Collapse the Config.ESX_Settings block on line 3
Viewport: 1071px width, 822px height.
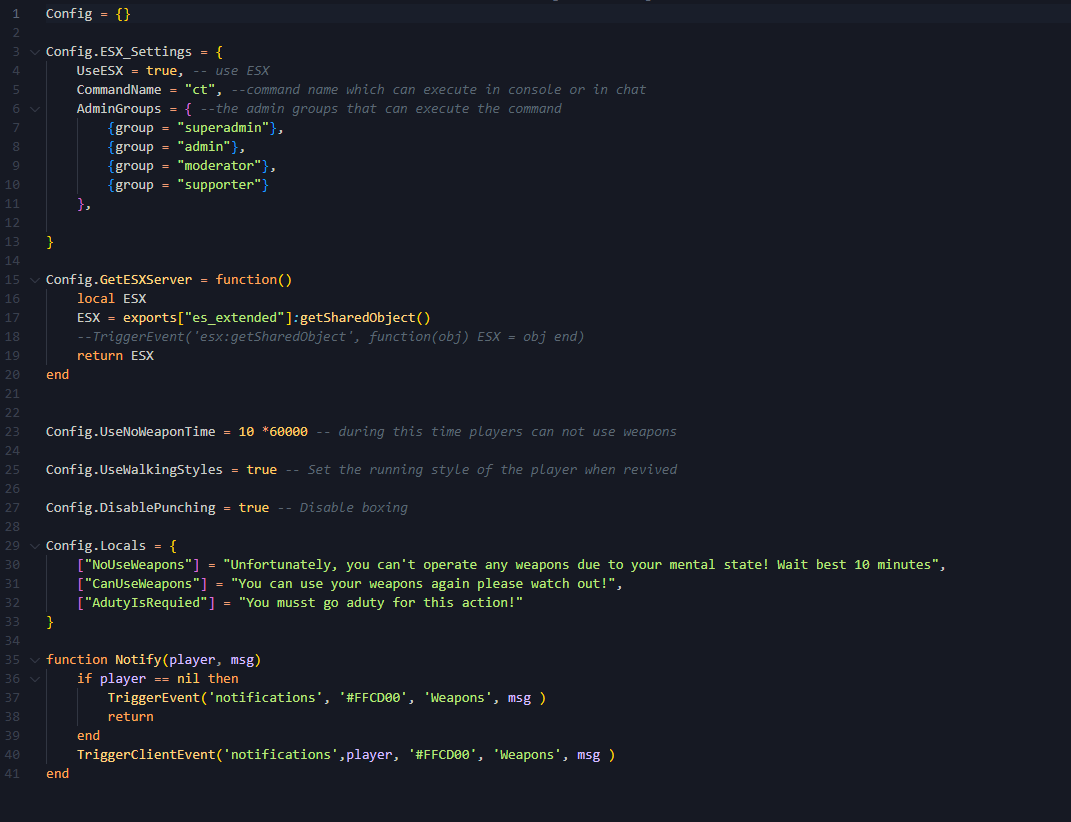coord(35,52)
